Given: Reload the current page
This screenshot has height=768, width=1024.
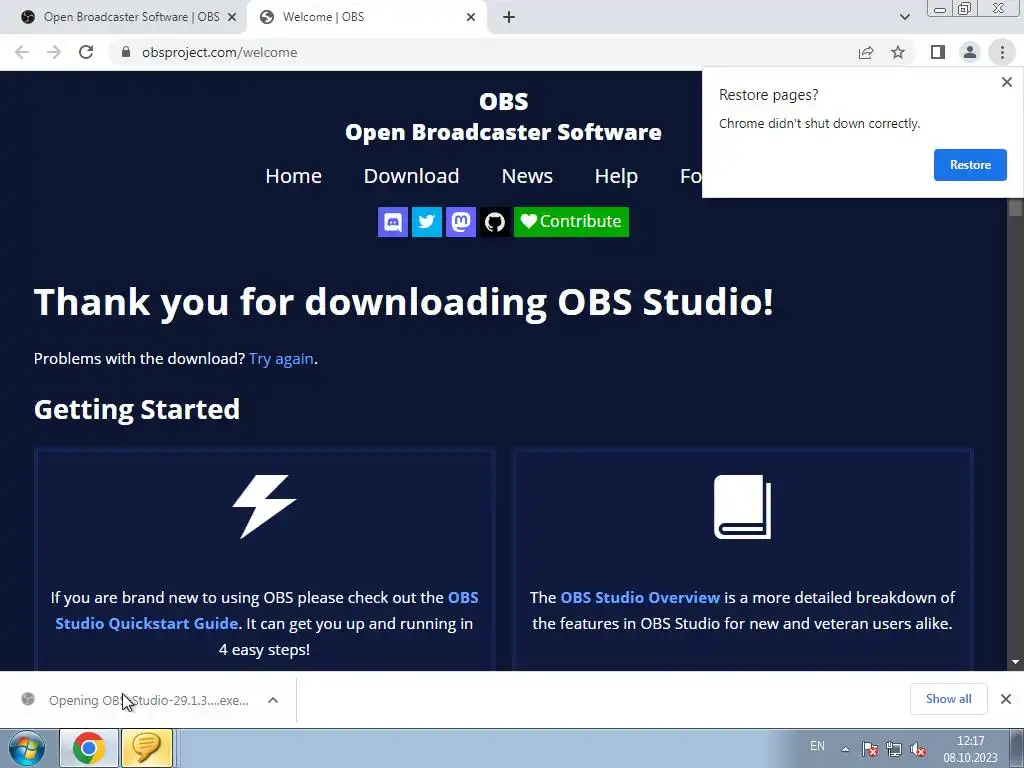Looking at the screenshot, I should click(x=86, y=52).
